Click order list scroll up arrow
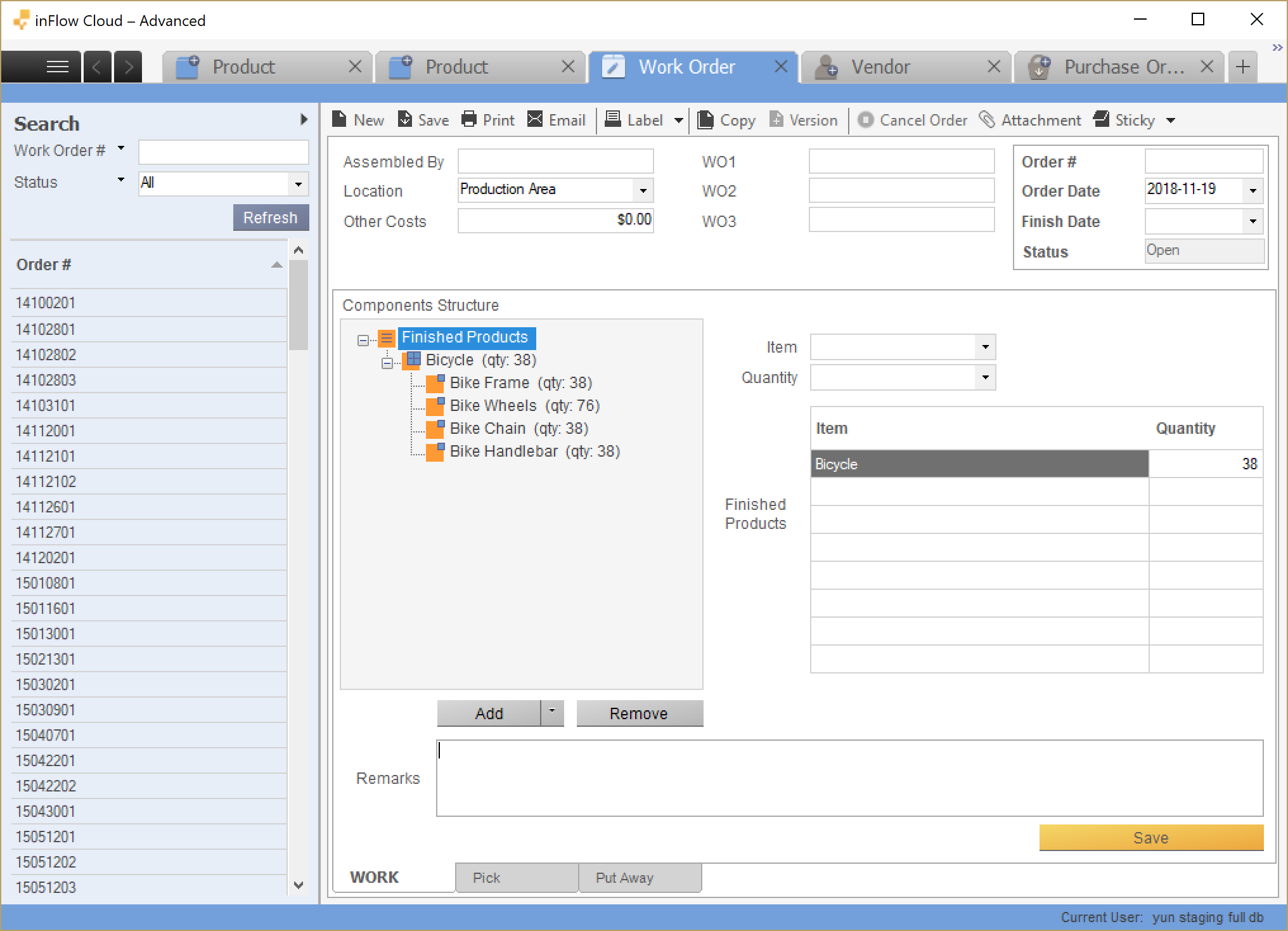The image size is (1288, 931). [x=299, y=250]
